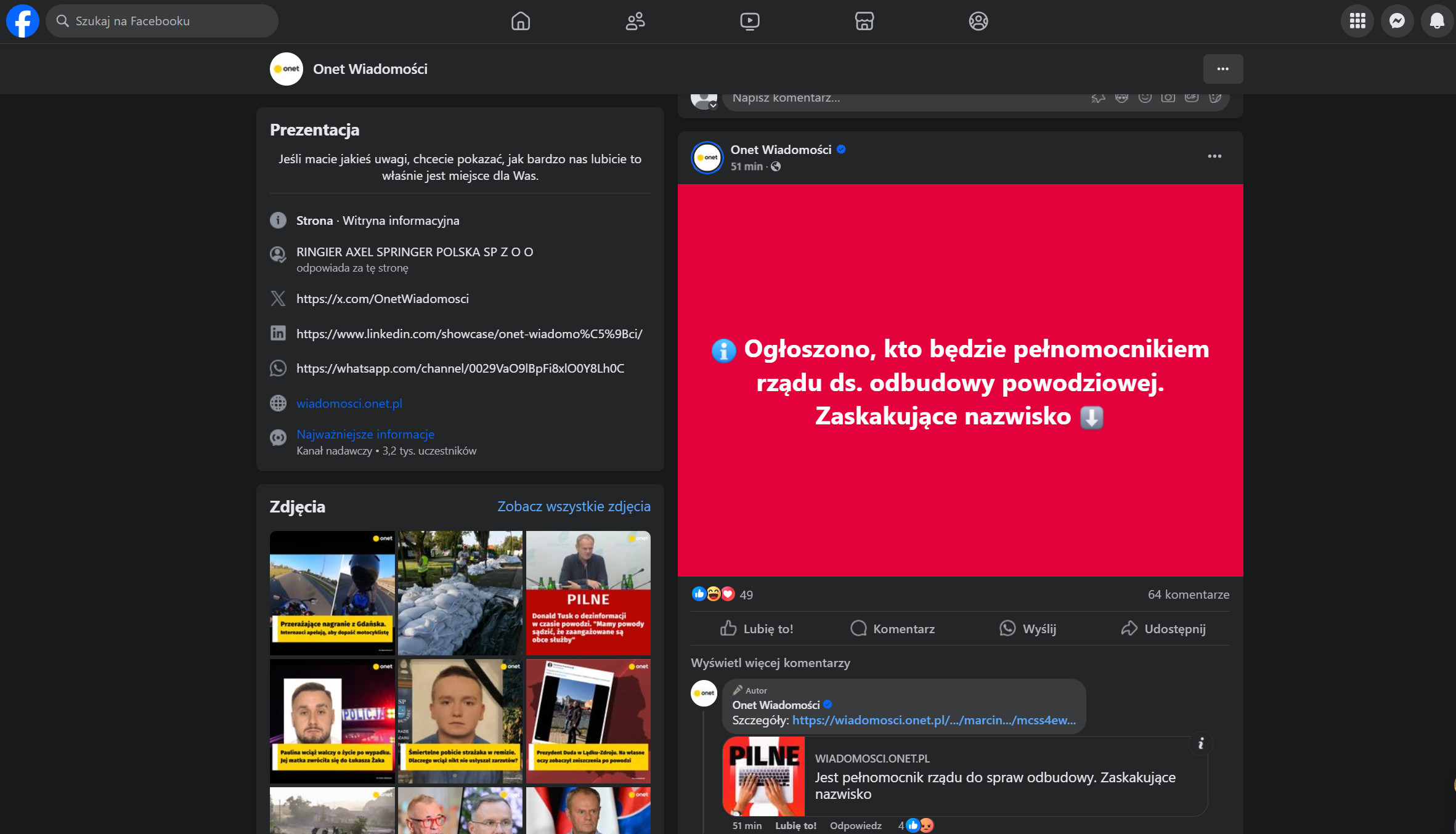Open the Facebook logo home link
Viewport: 1456px width, 834px height.
pos(23,21)
